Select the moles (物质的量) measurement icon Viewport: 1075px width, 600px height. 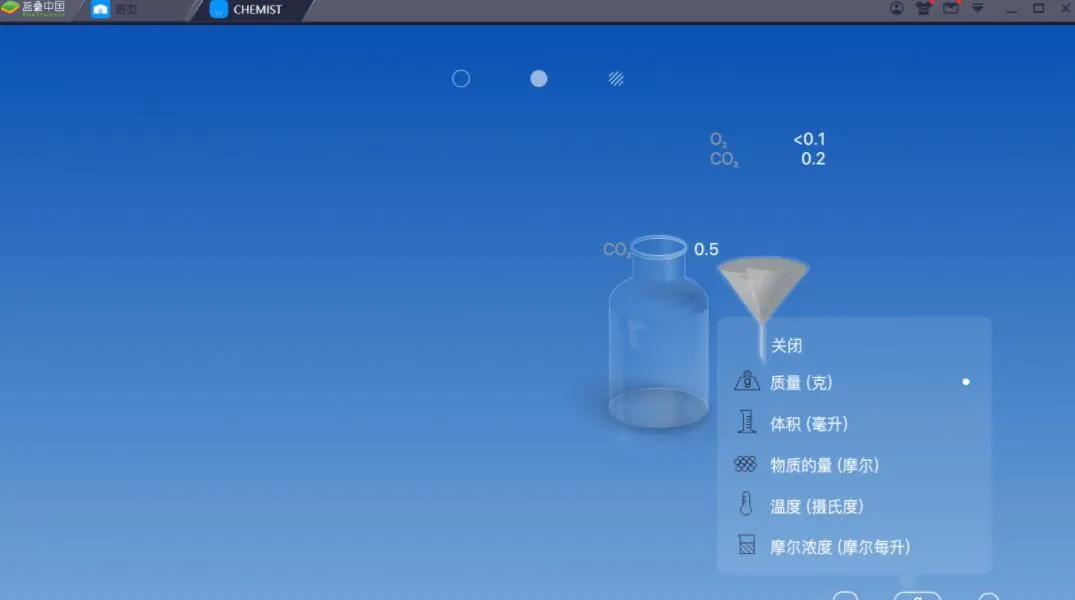(745, 464)
